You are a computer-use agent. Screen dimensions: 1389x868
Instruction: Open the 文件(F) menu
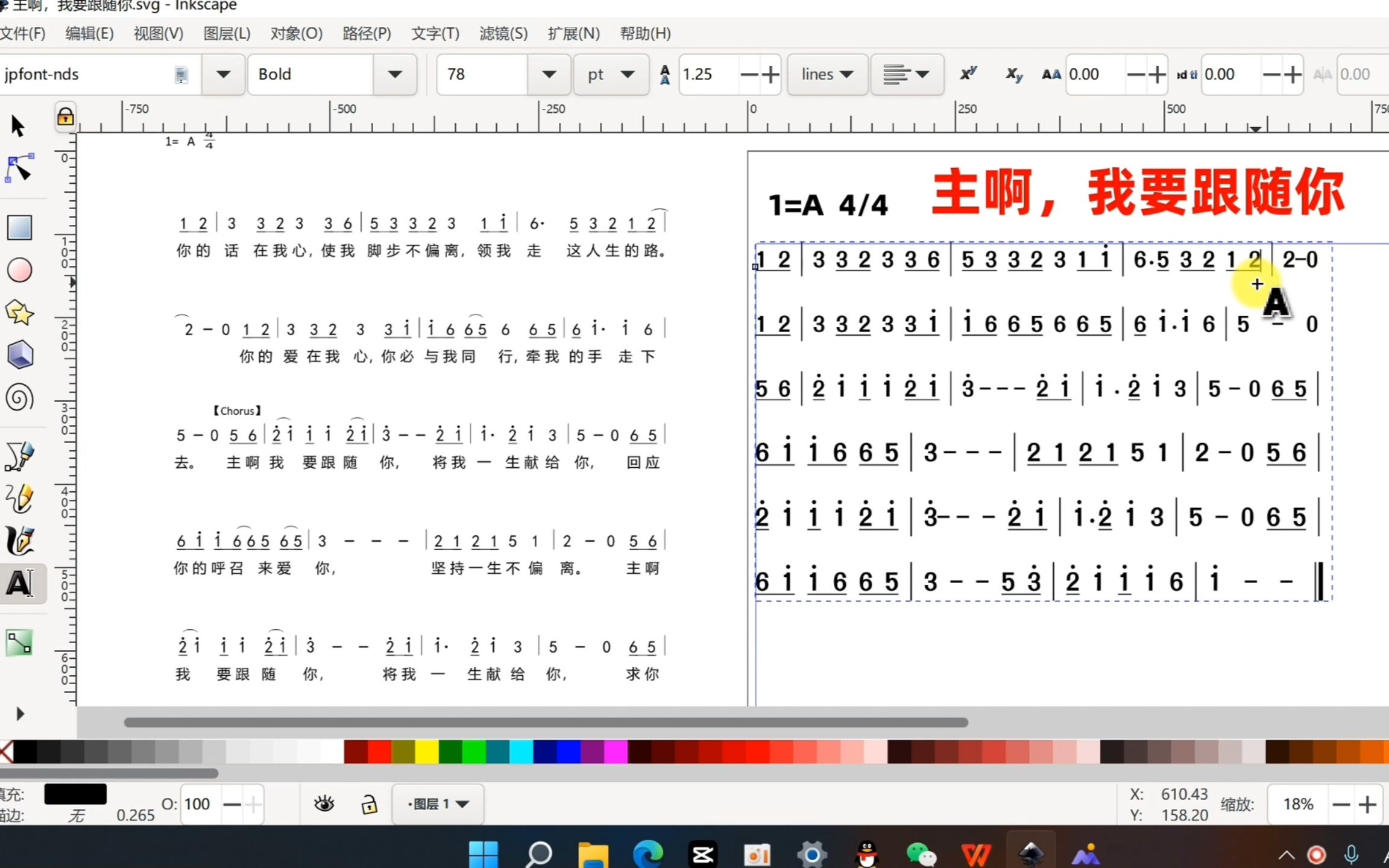tap(22, 33)
